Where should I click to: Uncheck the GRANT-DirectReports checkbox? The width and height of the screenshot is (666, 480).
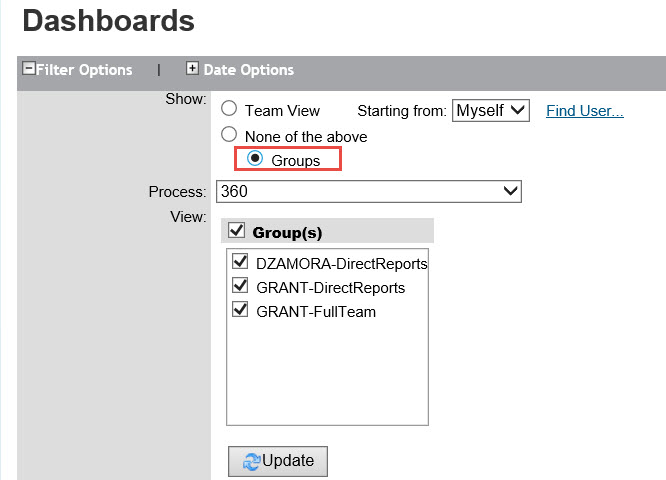click(240, 285)
